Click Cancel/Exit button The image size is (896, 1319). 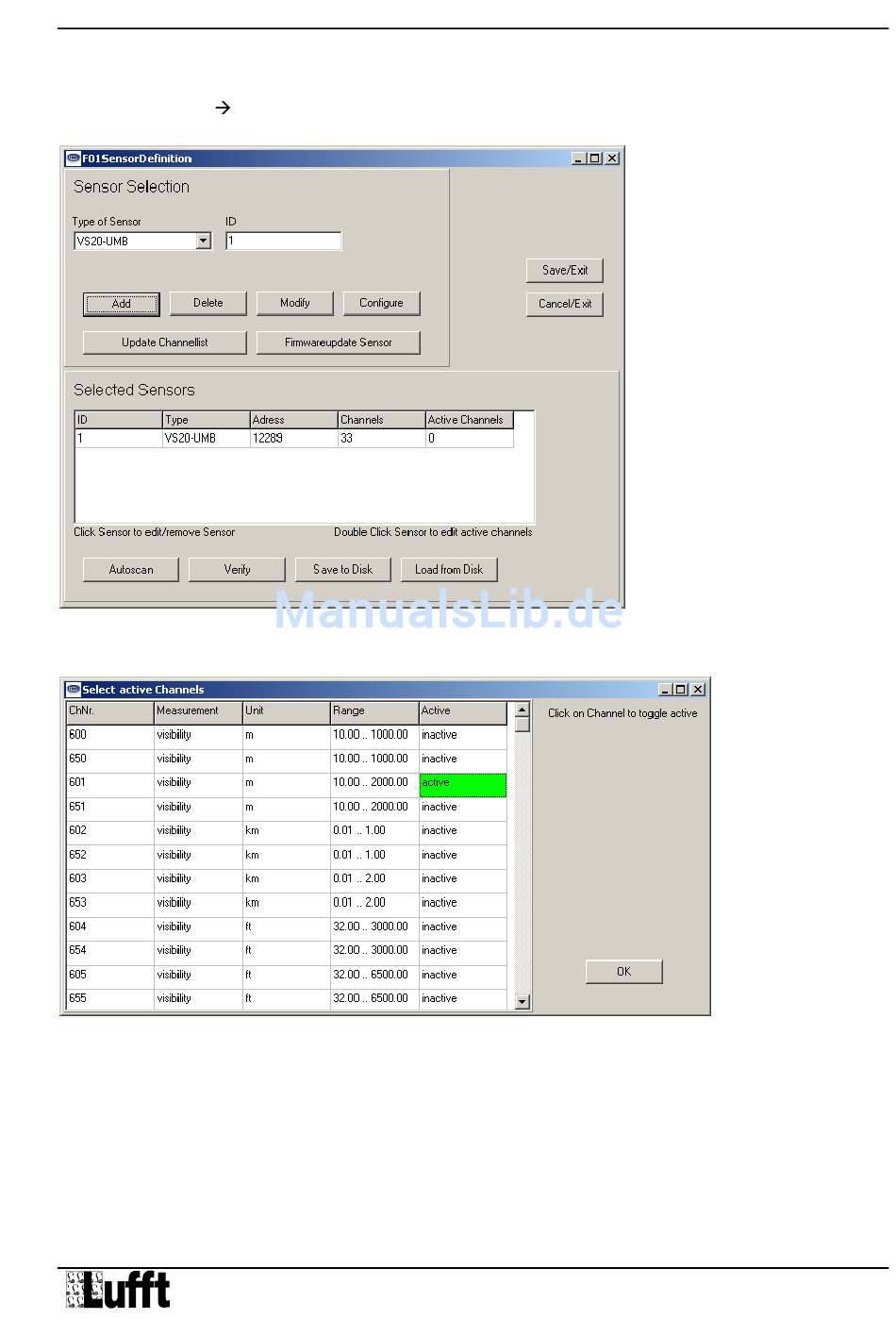point(565,304)
